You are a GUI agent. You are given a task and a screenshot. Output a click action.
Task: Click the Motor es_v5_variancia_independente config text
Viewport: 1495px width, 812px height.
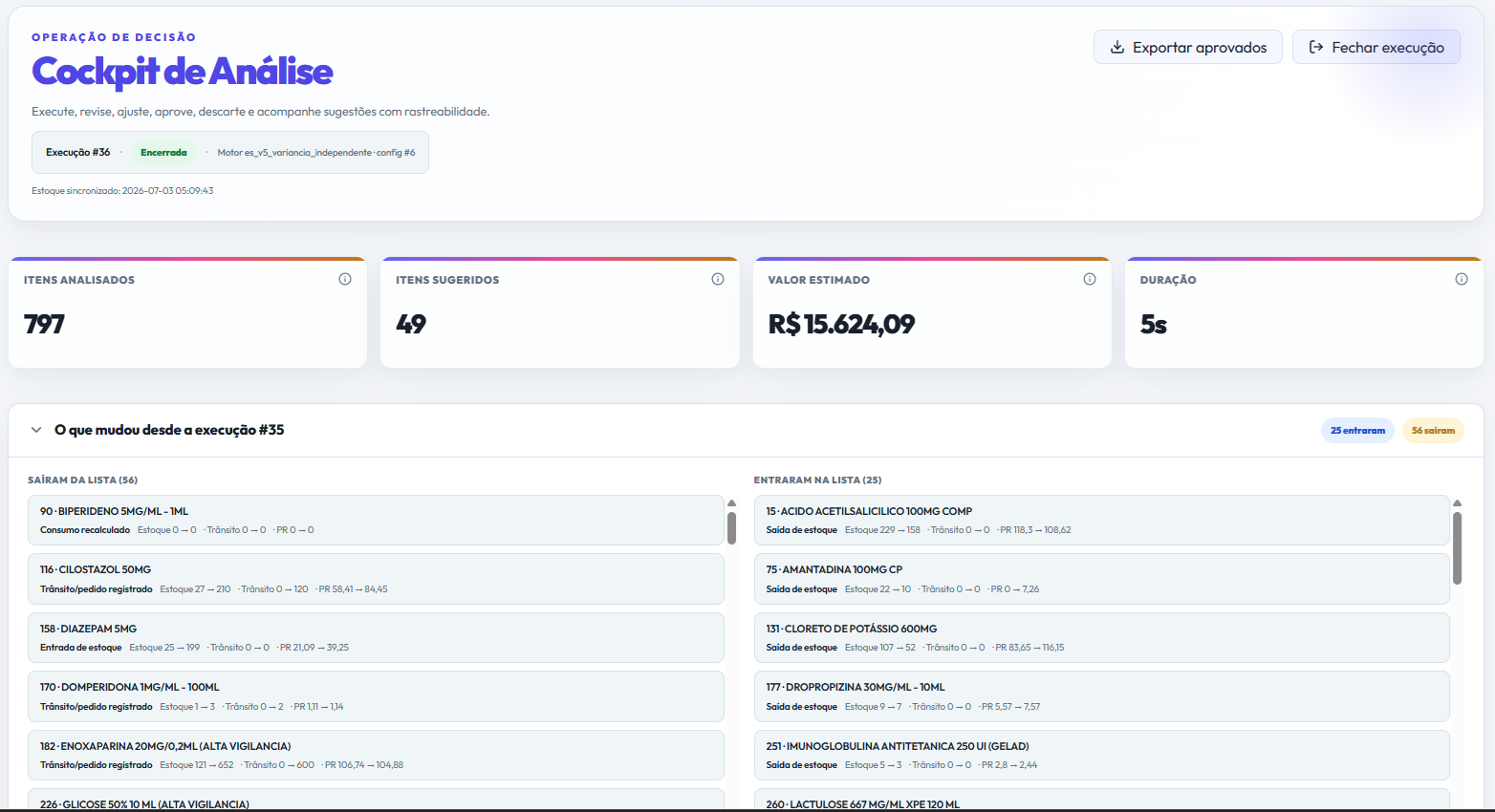[x=316, y=152]
